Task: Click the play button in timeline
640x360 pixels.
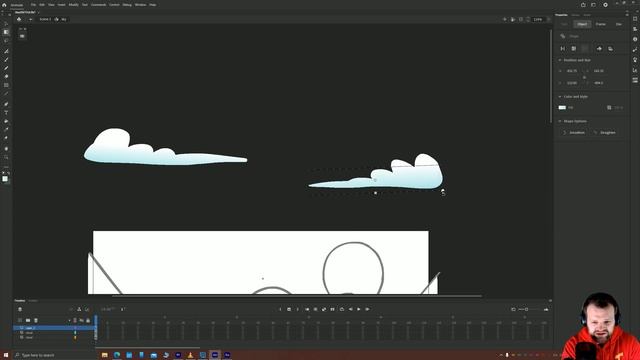Action: (x=359, y=309)
